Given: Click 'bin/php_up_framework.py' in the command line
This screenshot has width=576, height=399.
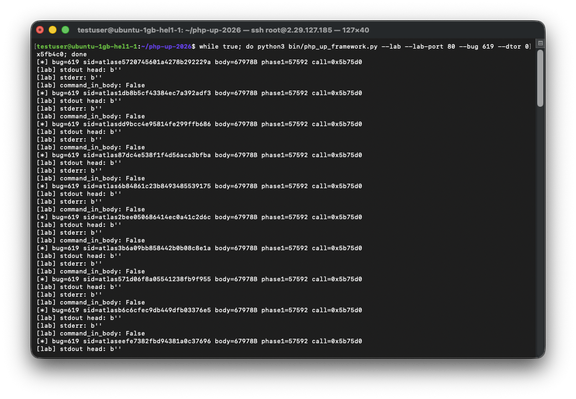Looking at the screenshot, I should (333, 47).
